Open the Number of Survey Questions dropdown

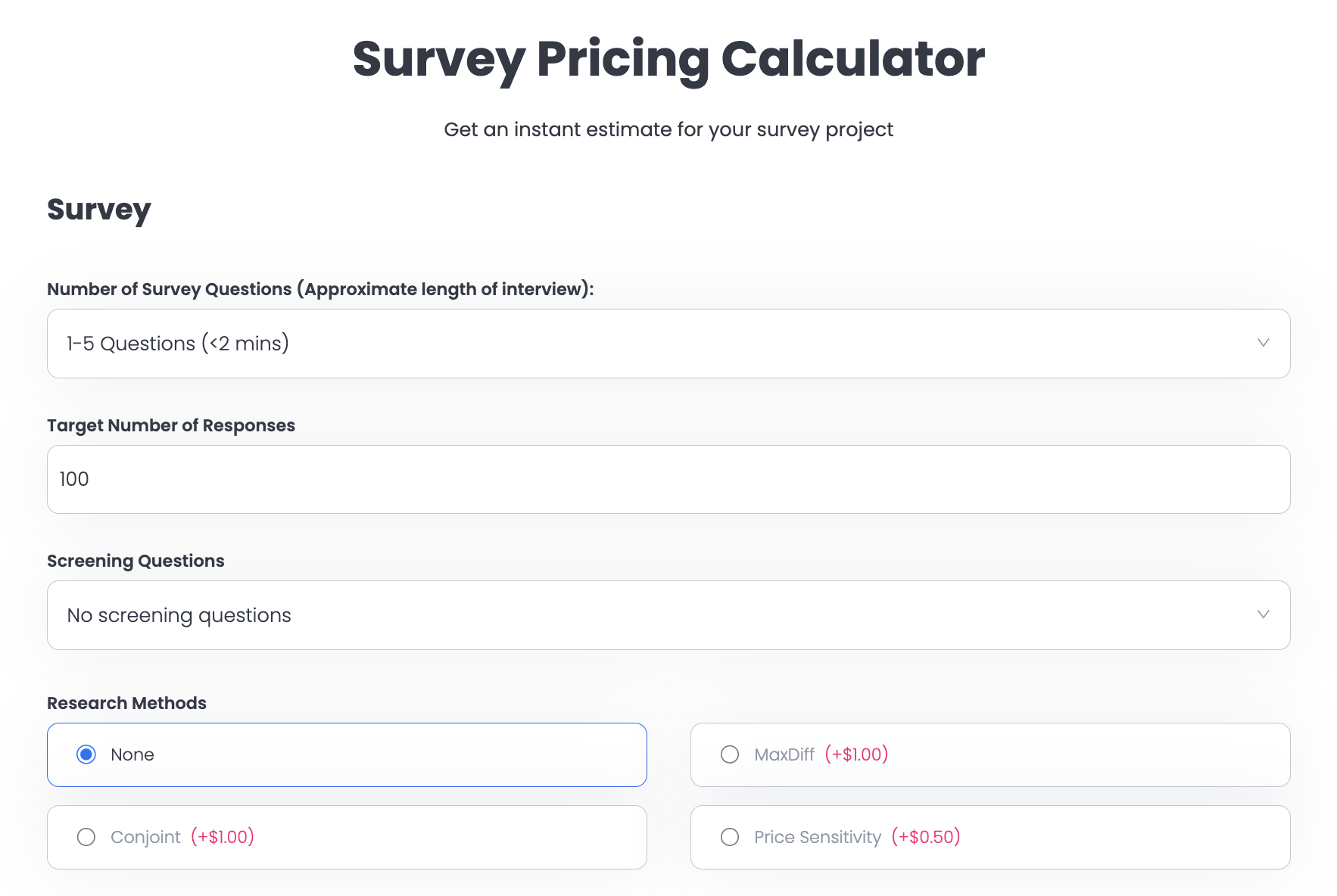(x=668, y=343)
